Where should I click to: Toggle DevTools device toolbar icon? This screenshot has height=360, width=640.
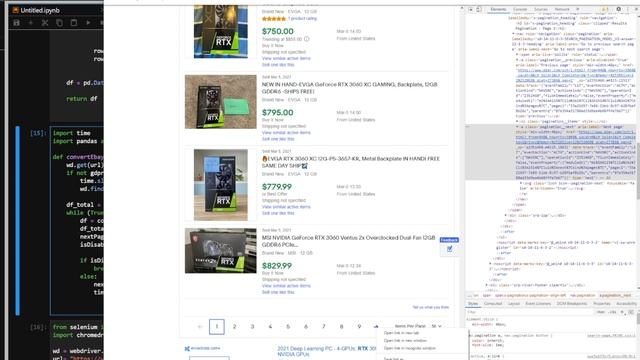coord(479,9)
